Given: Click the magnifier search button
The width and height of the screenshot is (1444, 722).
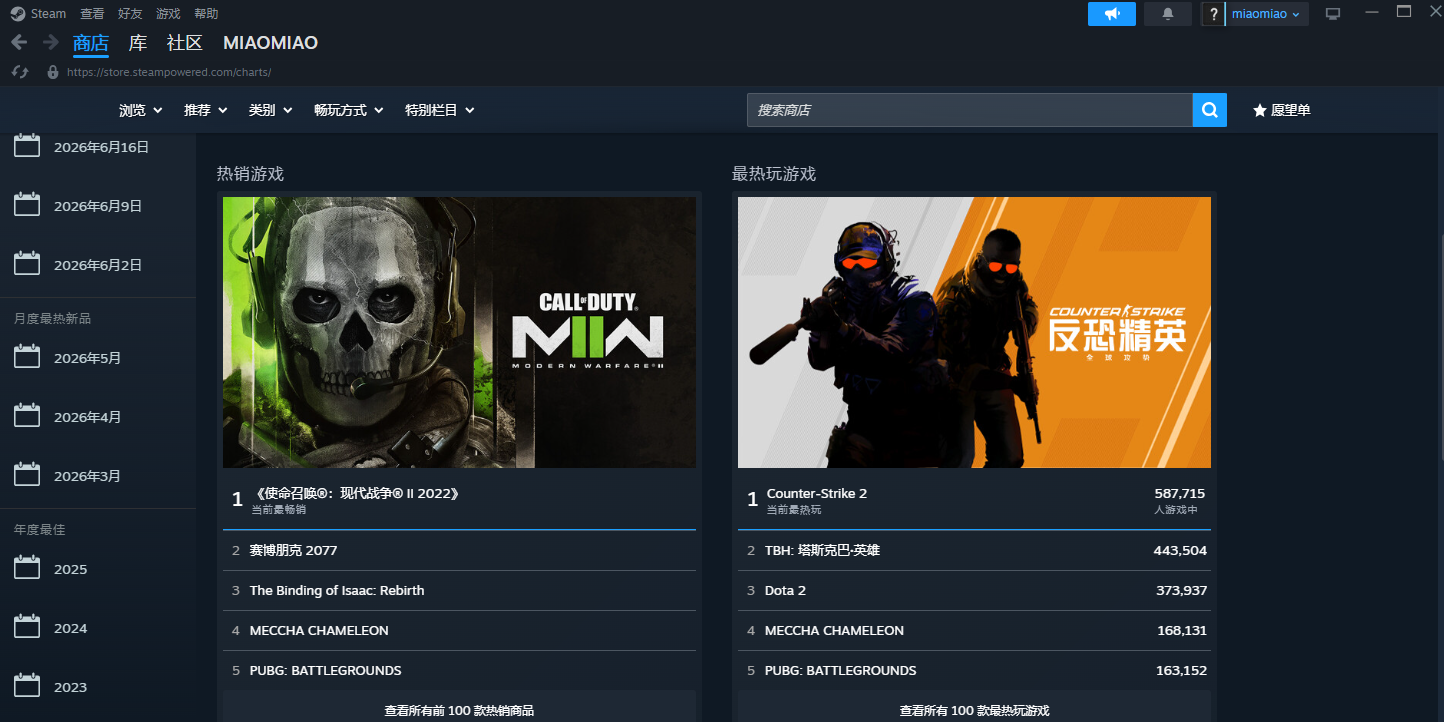Looking at the screenshot, I should pos(1209,110).
